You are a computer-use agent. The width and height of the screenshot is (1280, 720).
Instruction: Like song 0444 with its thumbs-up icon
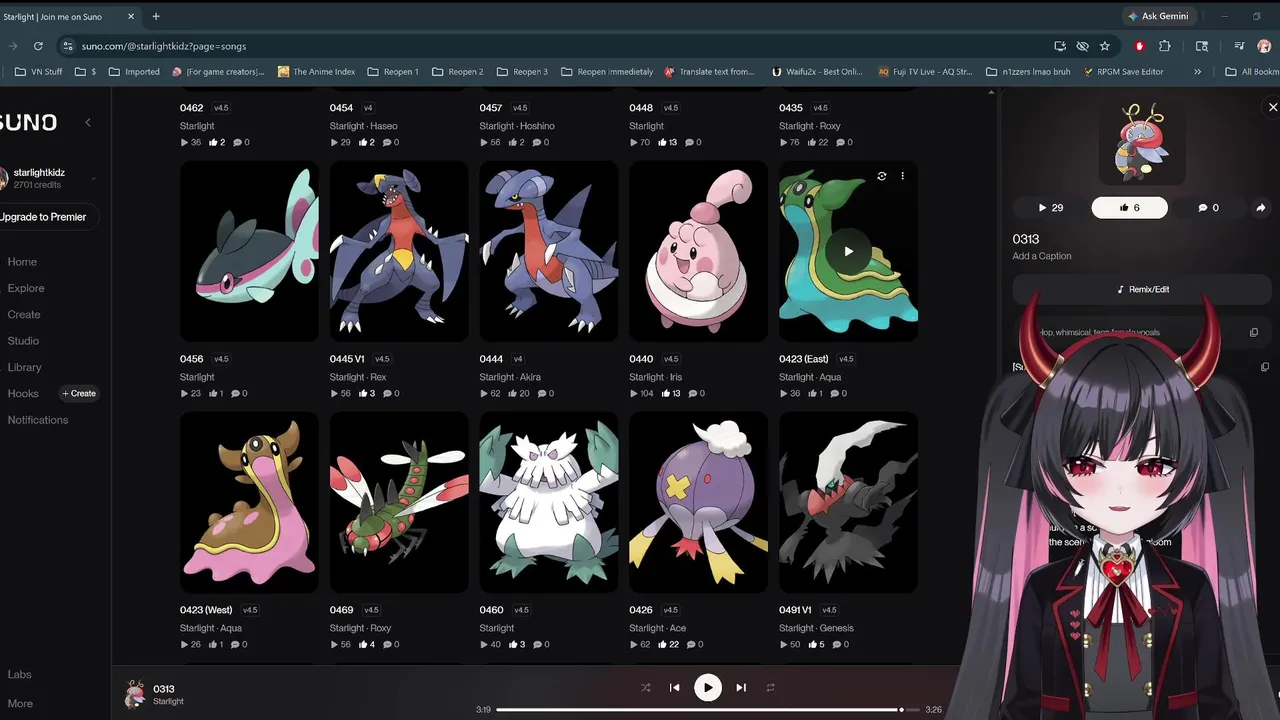pos(512,394)
